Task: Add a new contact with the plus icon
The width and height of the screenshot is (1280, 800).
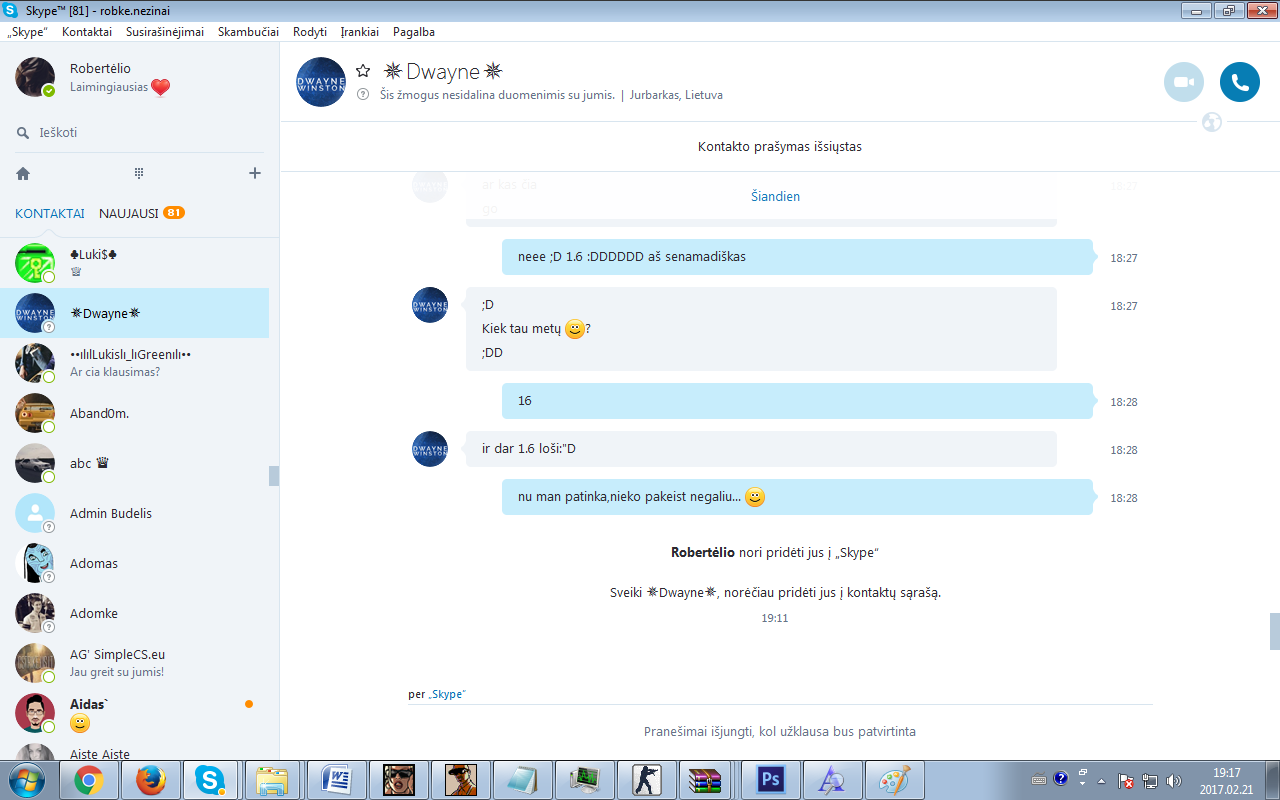Action: pyautogui.click(x=255, y=173)
